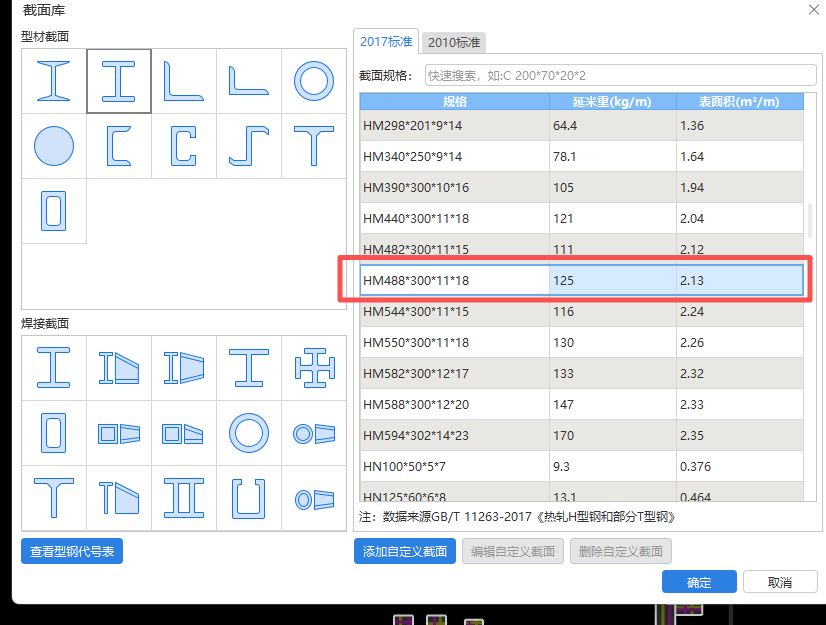
Task: Choose the welded T-section icon
Action: pyautogui.click(x=54, y=498)
